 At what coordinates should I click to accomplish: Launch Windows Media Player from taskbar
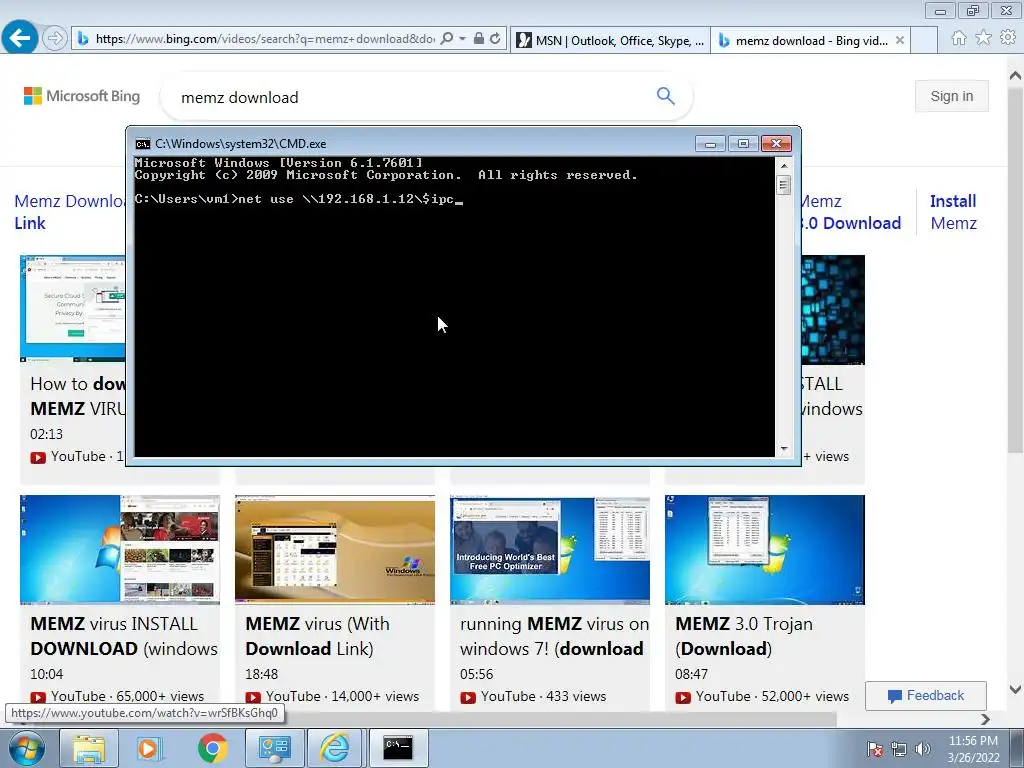(149, 748)
